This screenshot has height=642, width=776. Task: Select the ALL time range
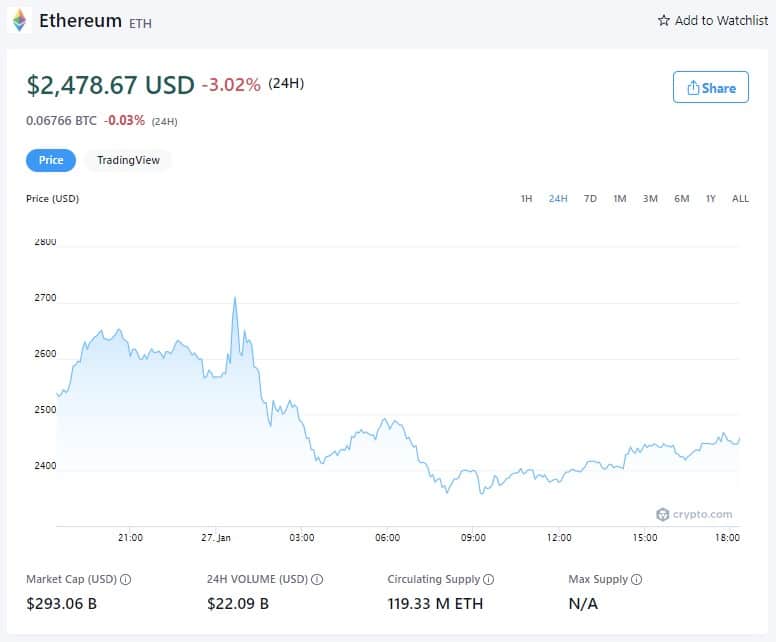click(x=740, y=198)
